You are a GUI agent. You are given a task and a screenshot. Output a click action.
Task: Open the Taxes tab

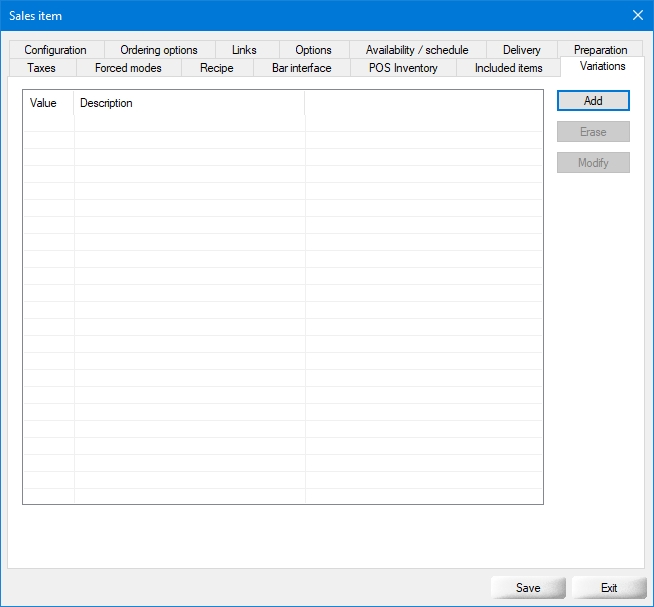(x=42, y=68)
